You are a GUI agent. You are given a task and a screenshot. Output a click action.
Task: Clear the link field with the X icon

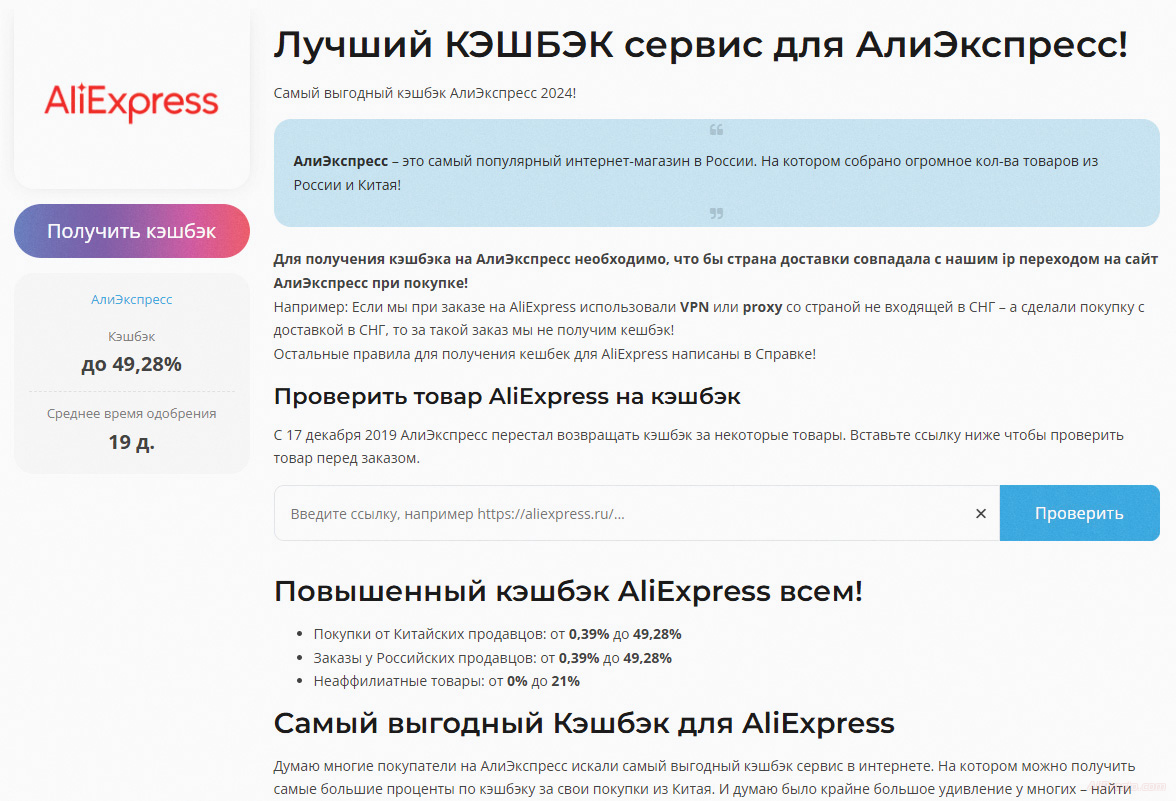pyautogui.click(x=980, y=513)
